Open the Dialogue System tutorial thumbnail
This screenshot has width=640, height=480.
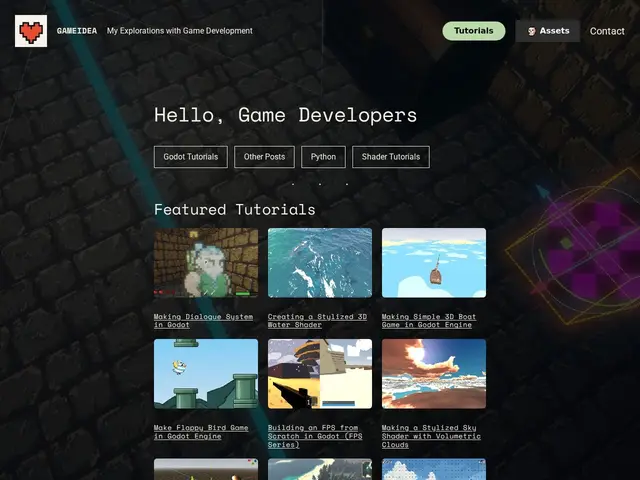(206, 263)
